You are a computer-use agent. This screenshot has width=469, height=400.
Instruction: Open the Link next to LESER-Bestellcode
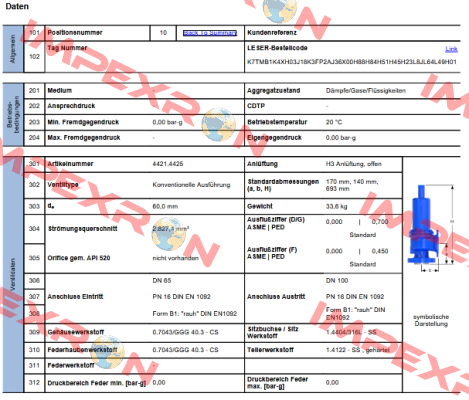(x=451, y=49)
